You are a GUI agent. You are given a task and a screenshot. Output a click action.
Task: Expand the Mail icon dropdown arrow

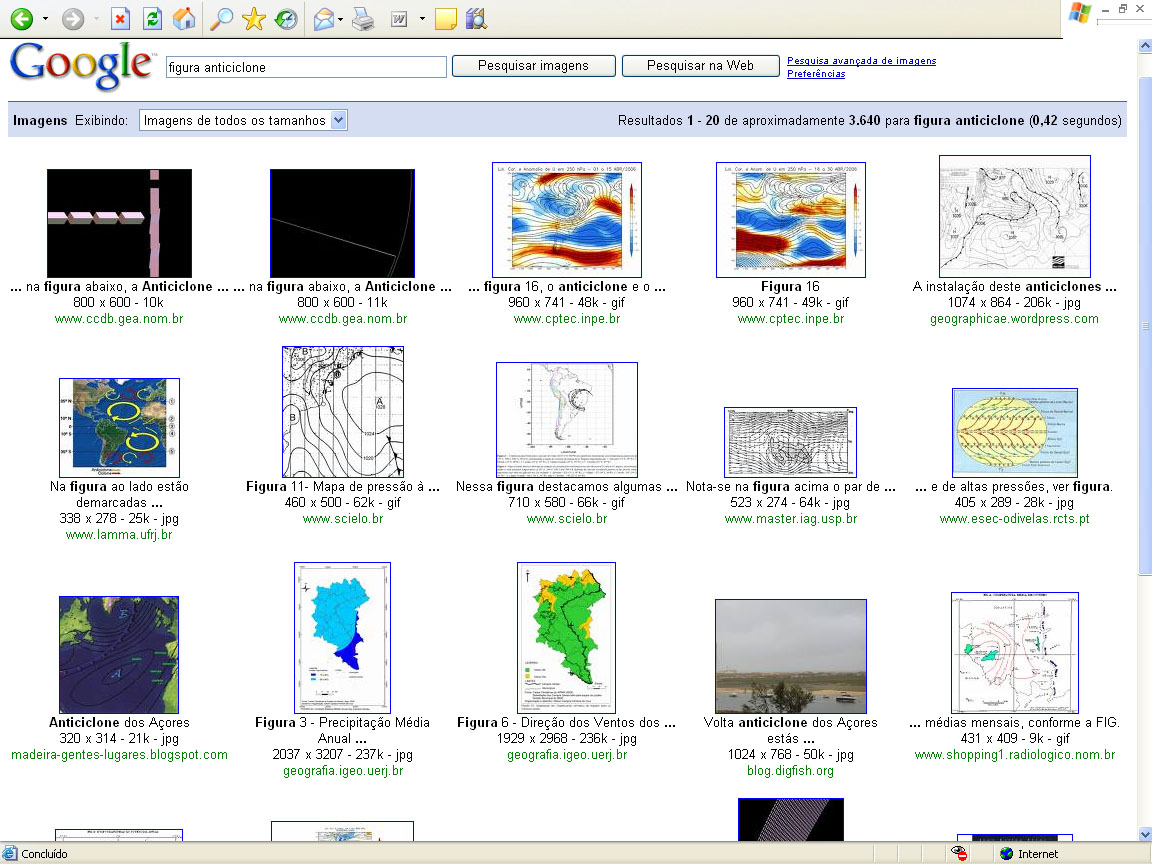[x=341, y=19]
